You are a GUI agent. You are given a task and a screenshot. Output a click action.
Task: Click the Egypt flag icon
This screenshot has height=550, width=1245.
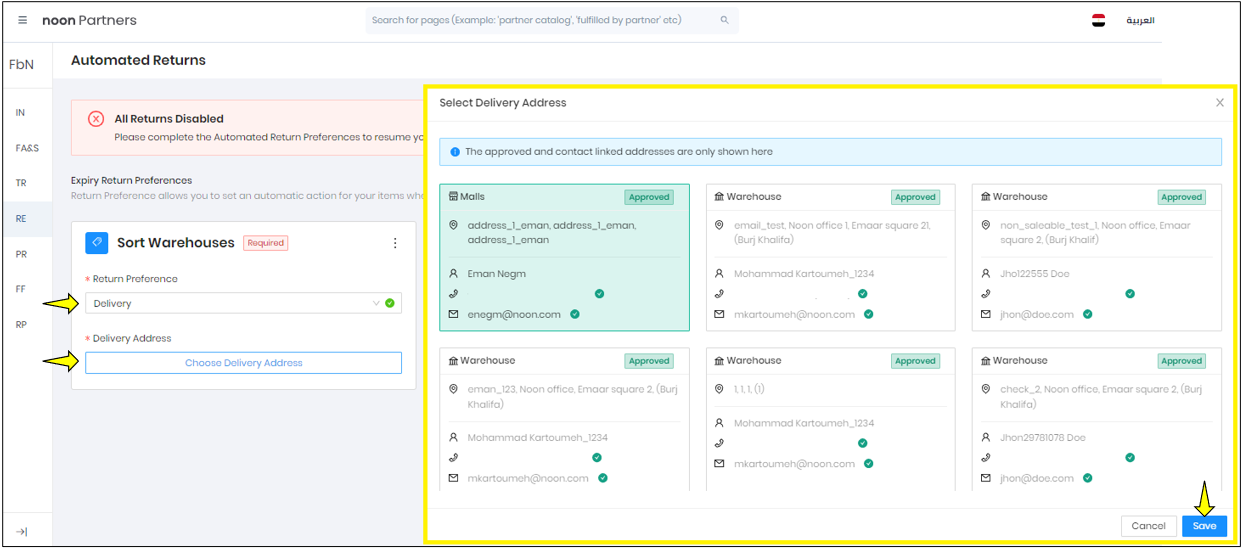1098,20
